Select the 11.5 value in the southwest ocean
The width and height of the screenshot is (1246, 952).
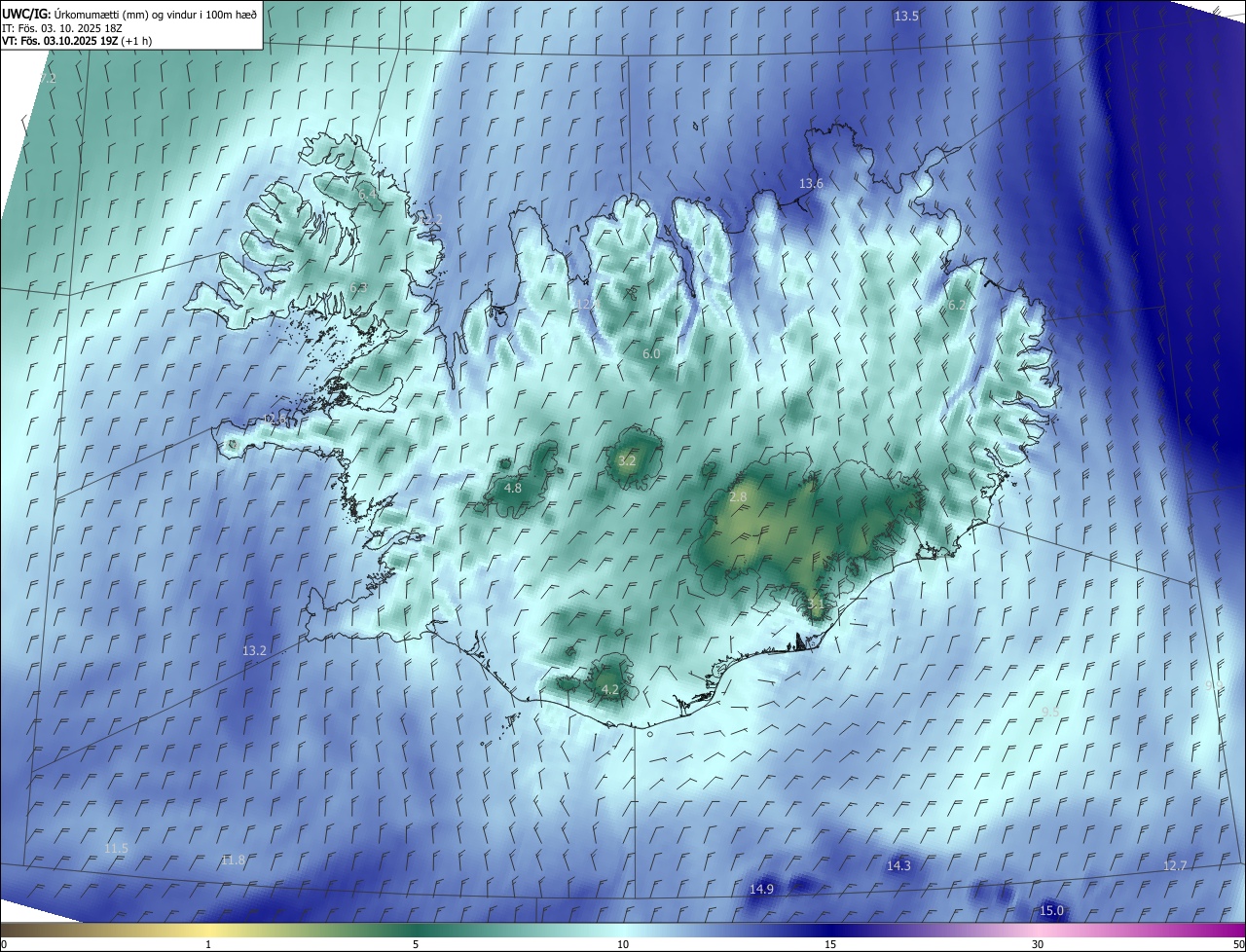tap(116, 850)
